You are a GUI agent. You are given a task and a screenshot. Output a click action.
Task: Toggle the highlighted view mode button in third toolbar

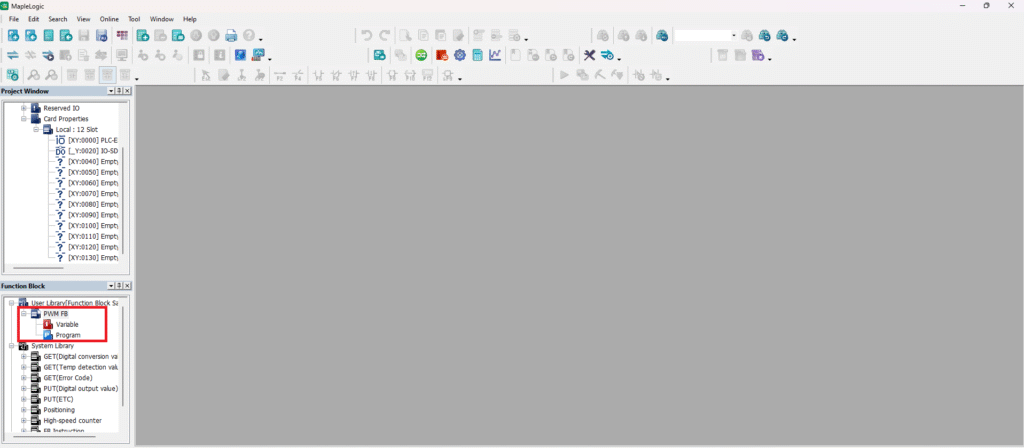coord(107,75)
